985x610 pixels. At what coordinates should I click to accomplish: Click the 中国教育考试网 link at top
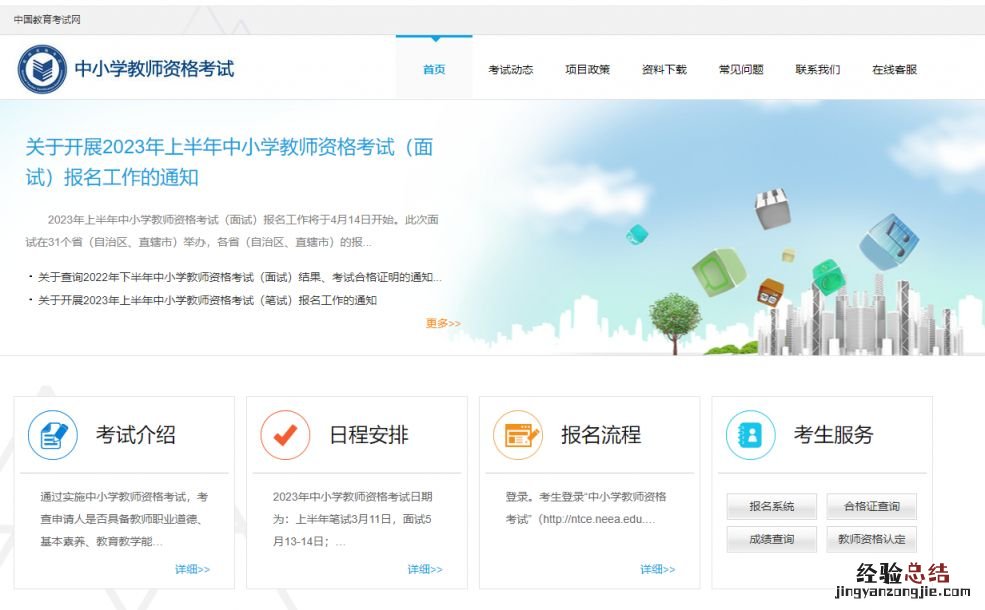tap(47, 19)
